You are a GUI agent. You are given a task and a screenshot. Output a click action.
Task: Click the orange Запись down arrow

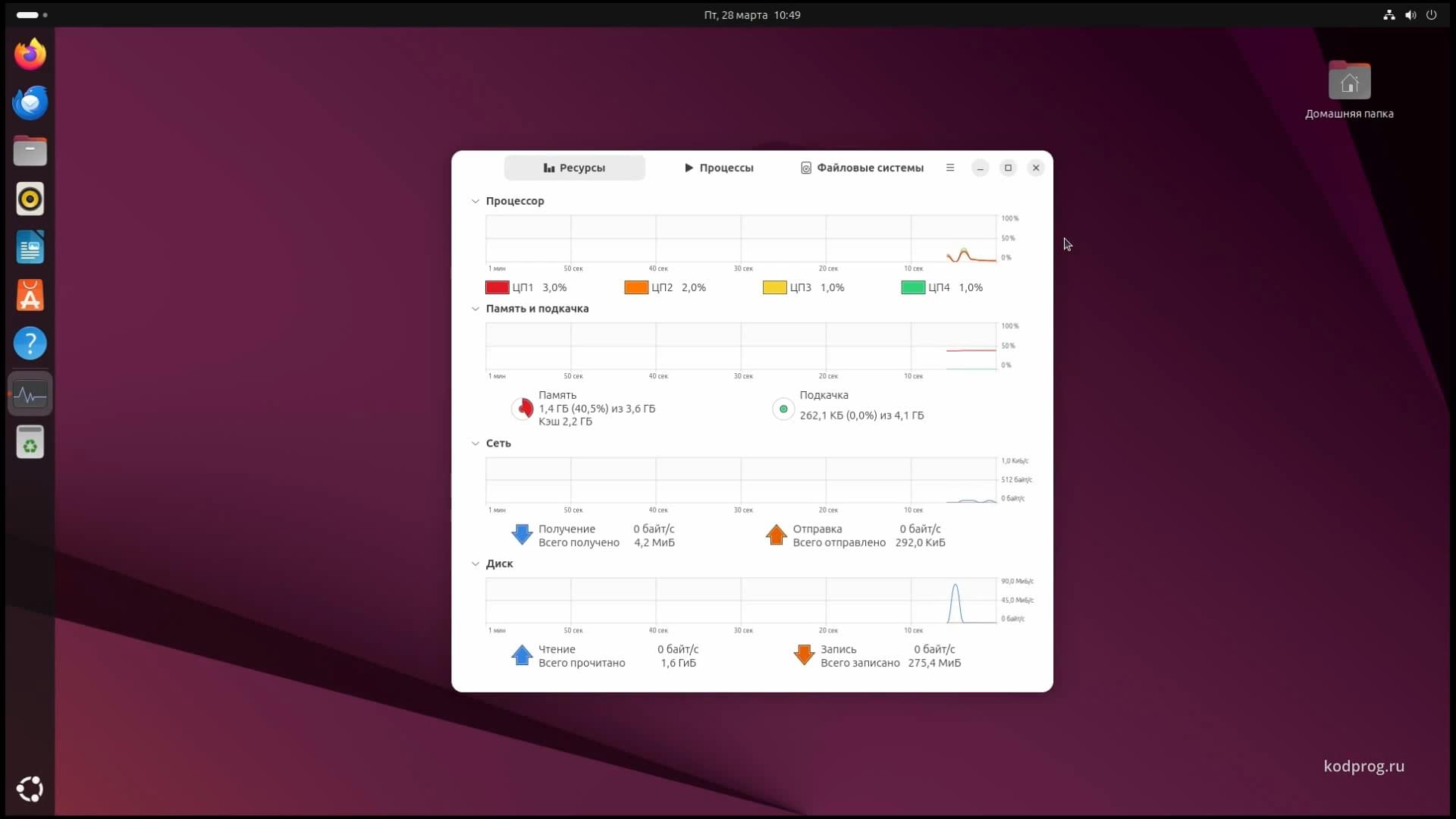point(804,655)
